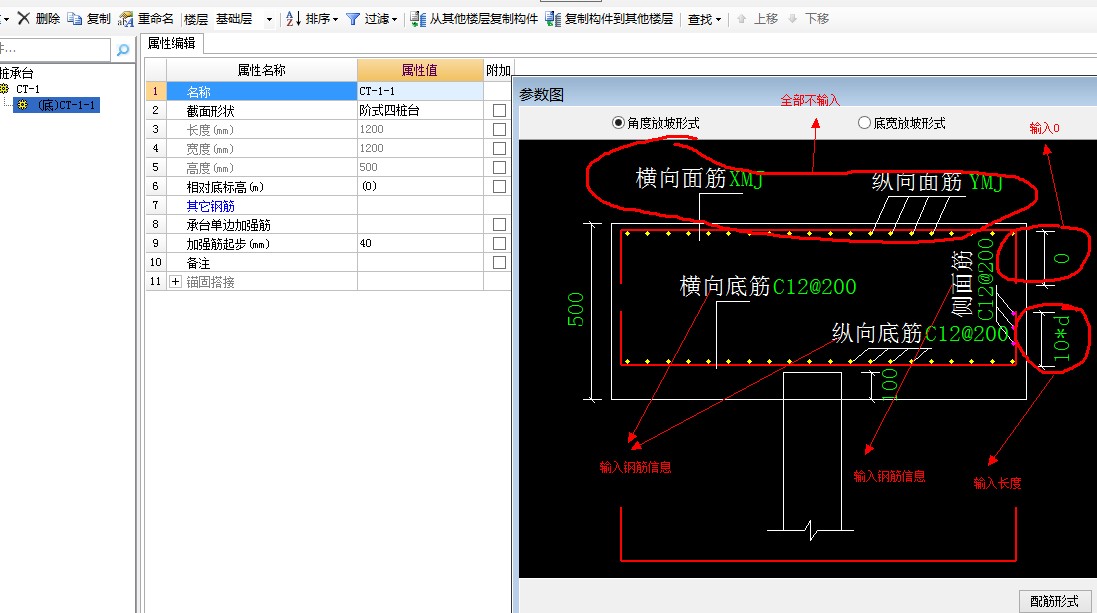The width and height of the screenshot is (1097, 613).
Task: Click the green 100 pile embed dimension
Action: (889, 384)
